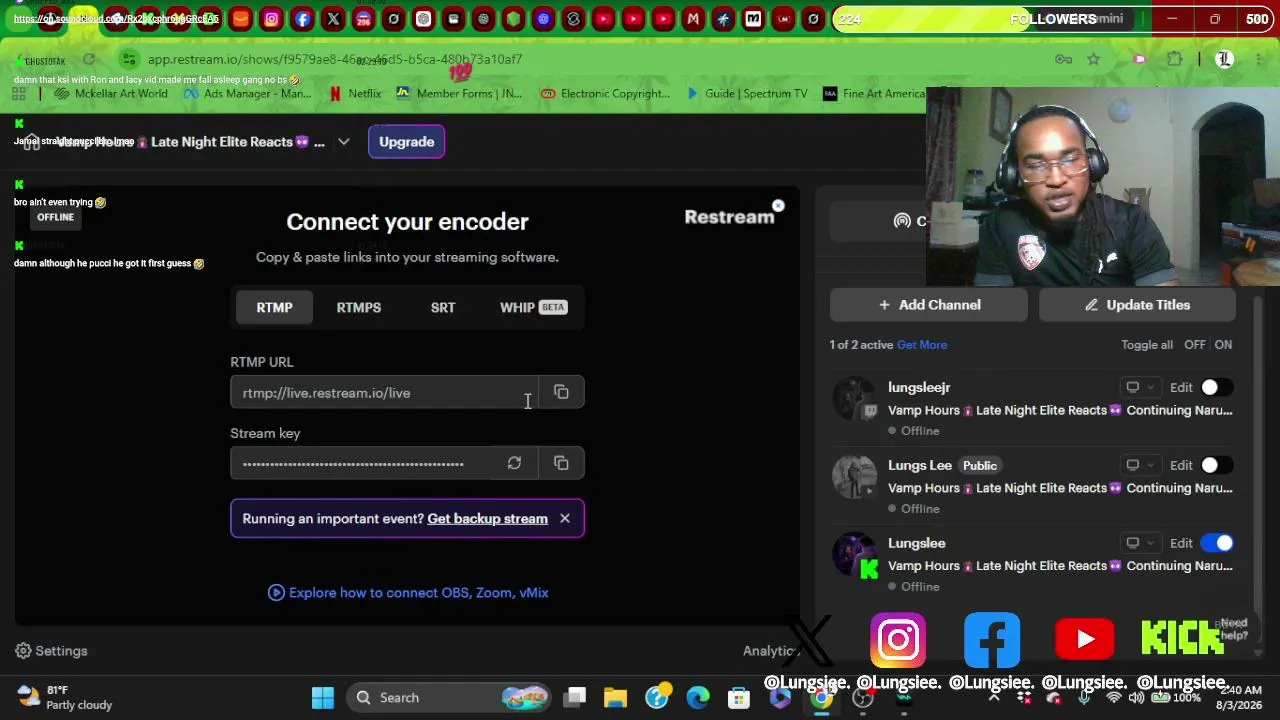Open the Netflix bookmark

click(355, 93)
